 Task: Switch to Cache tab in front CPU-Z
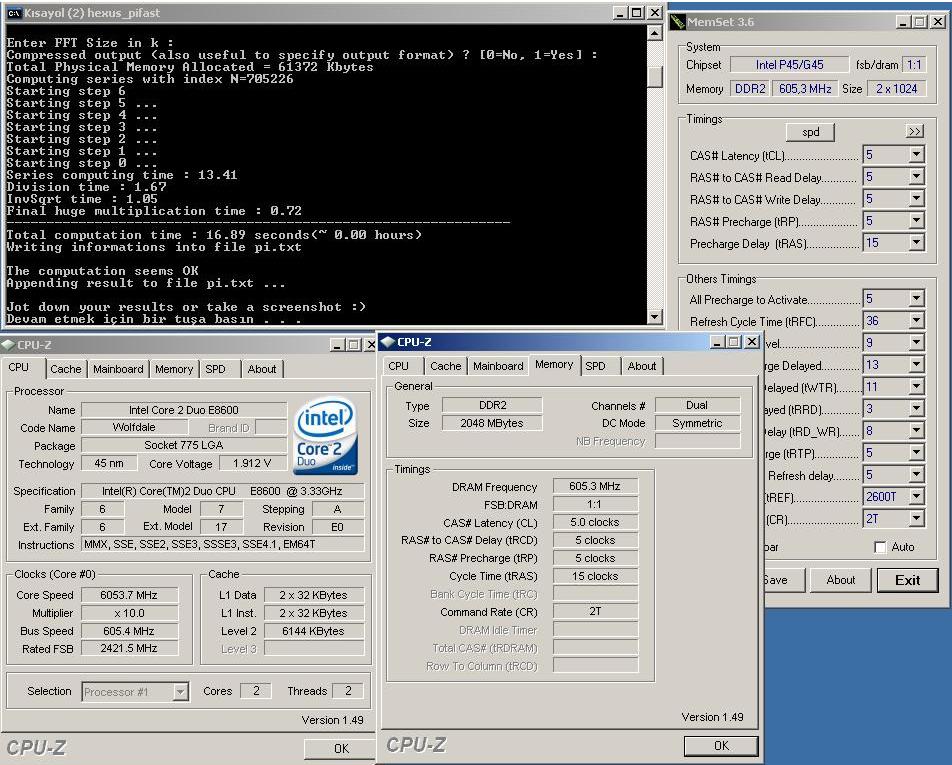[446, 366]
